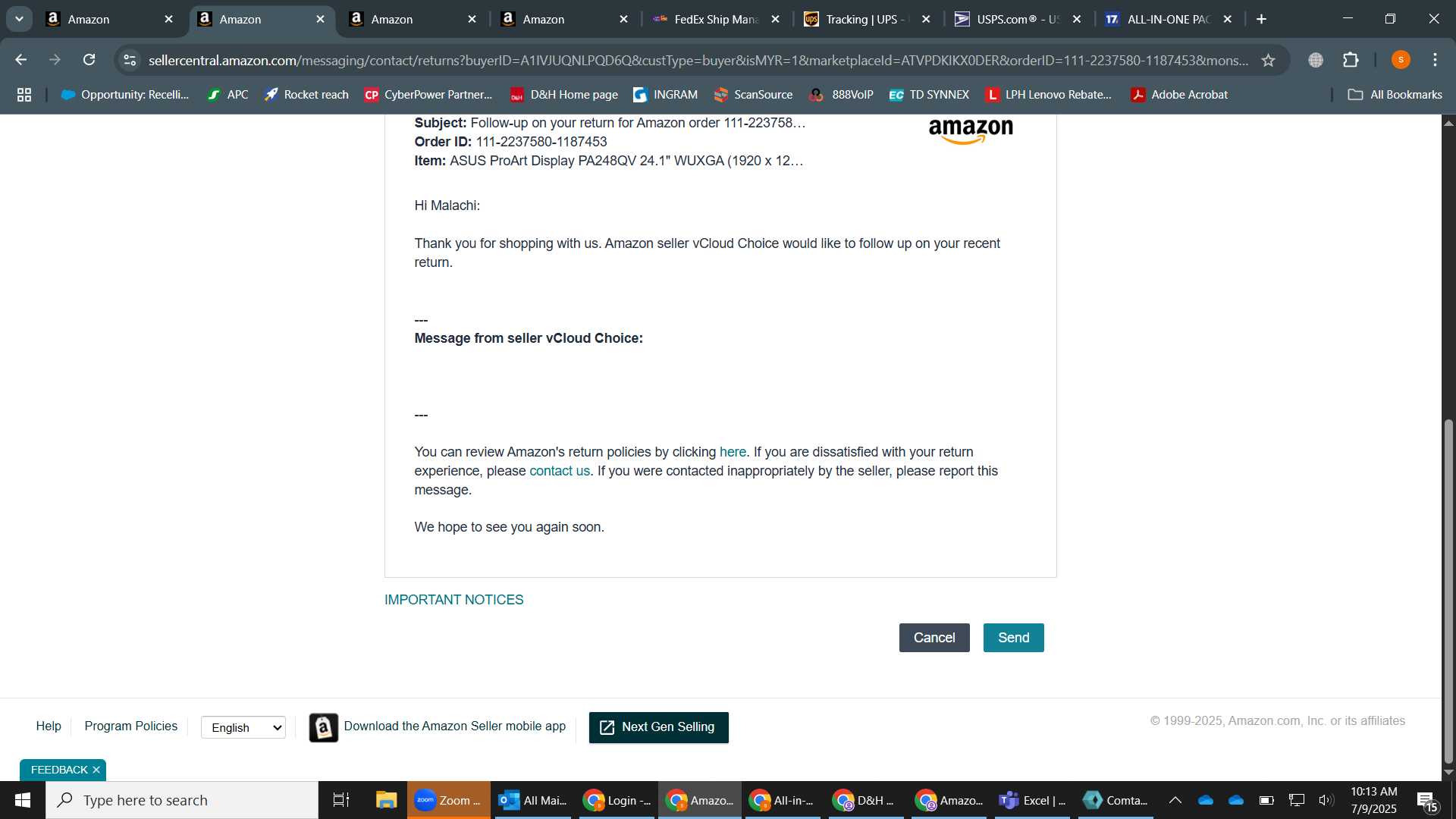Click the 'contact us' link
Image resolution: width=1456 pixels, height=819 pixels.
(560, 471)
